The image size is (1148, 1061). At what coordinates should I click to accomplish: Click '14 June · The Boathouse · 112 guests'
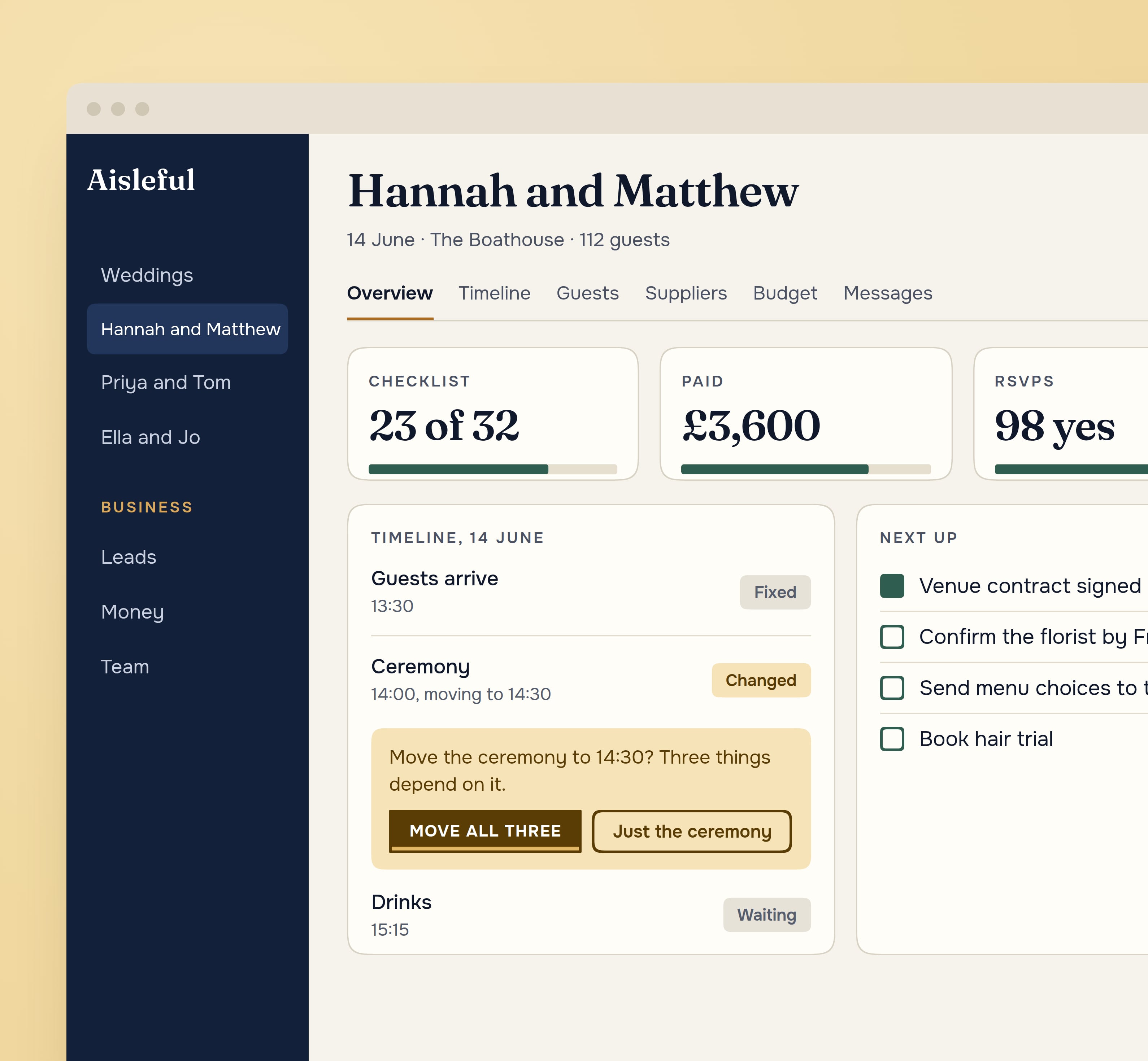tap(508, 239)
